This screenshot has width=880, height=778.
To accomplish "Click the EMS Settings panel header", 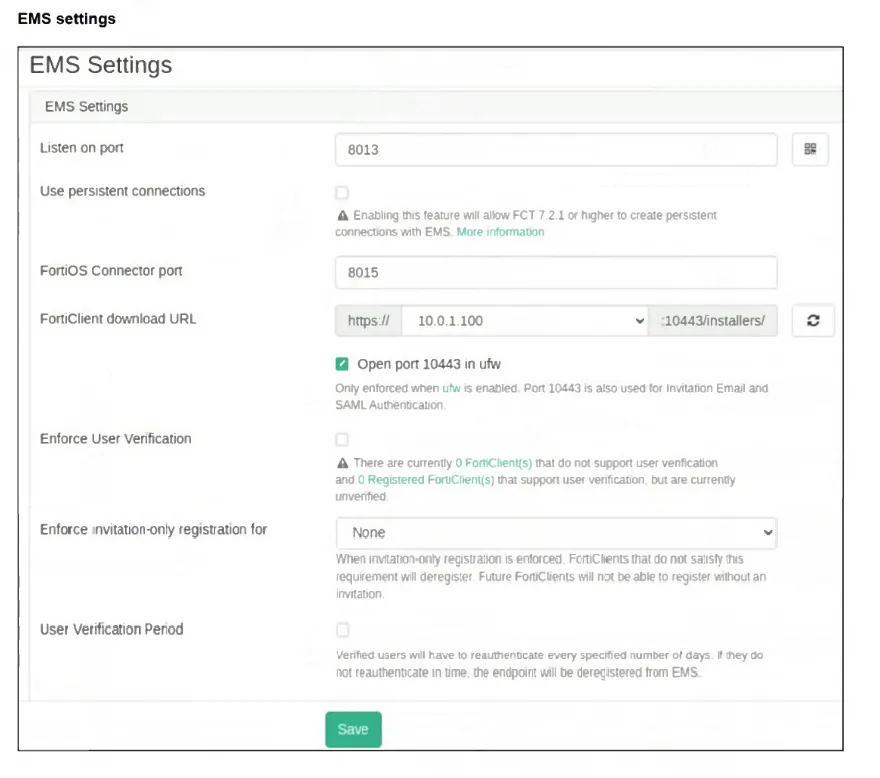I will (x=436, y=107).
